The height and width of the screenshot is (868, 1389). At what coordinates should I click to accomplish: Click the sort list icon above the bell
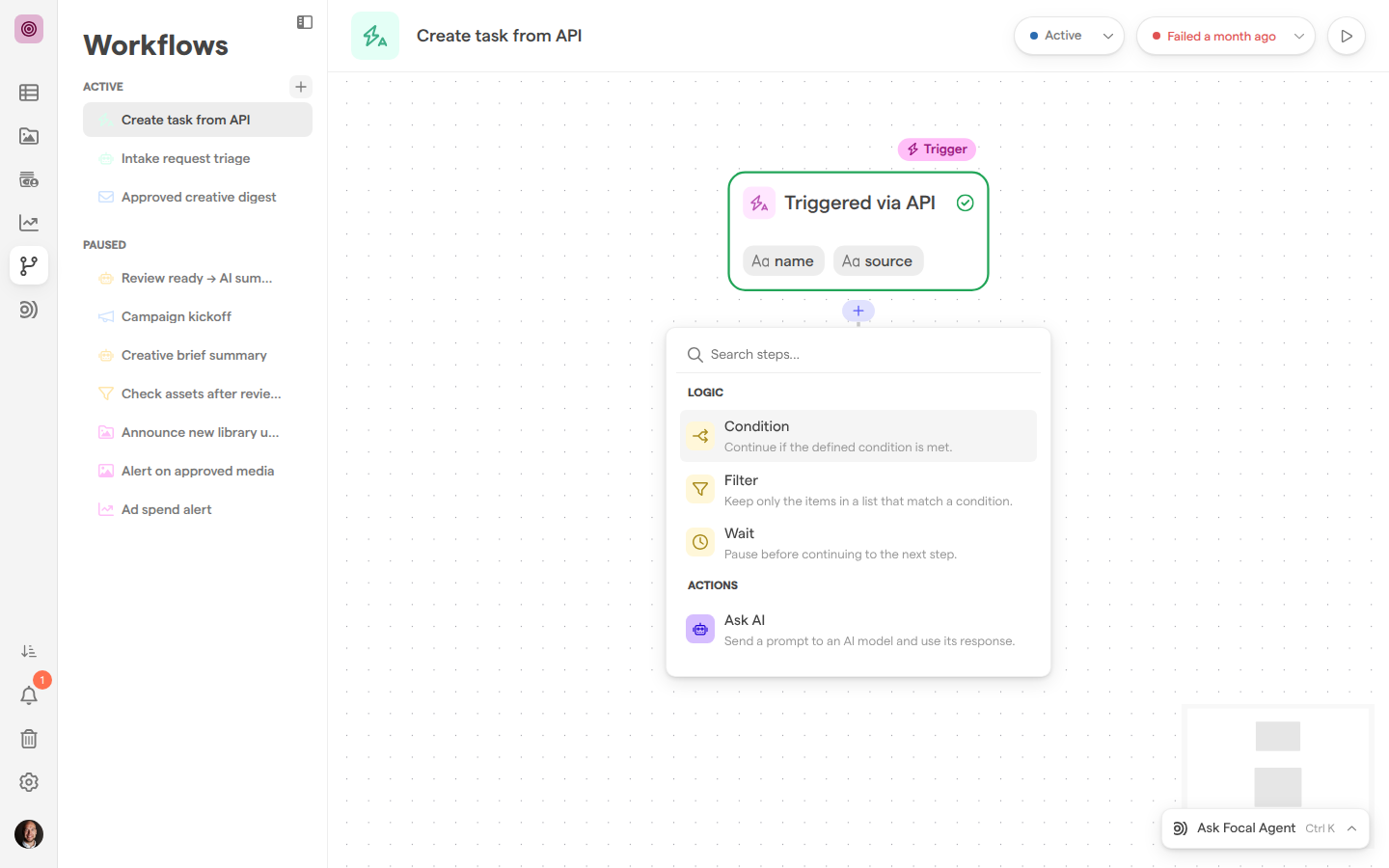[29, 652]
